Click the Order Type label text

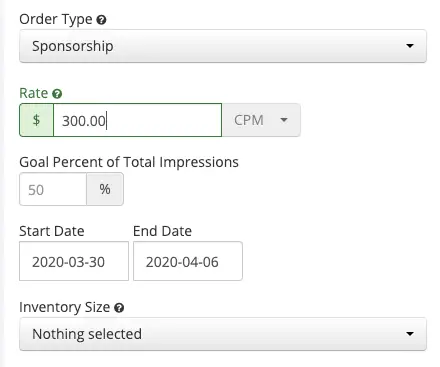pyautogui.click(x=56, y=20)
